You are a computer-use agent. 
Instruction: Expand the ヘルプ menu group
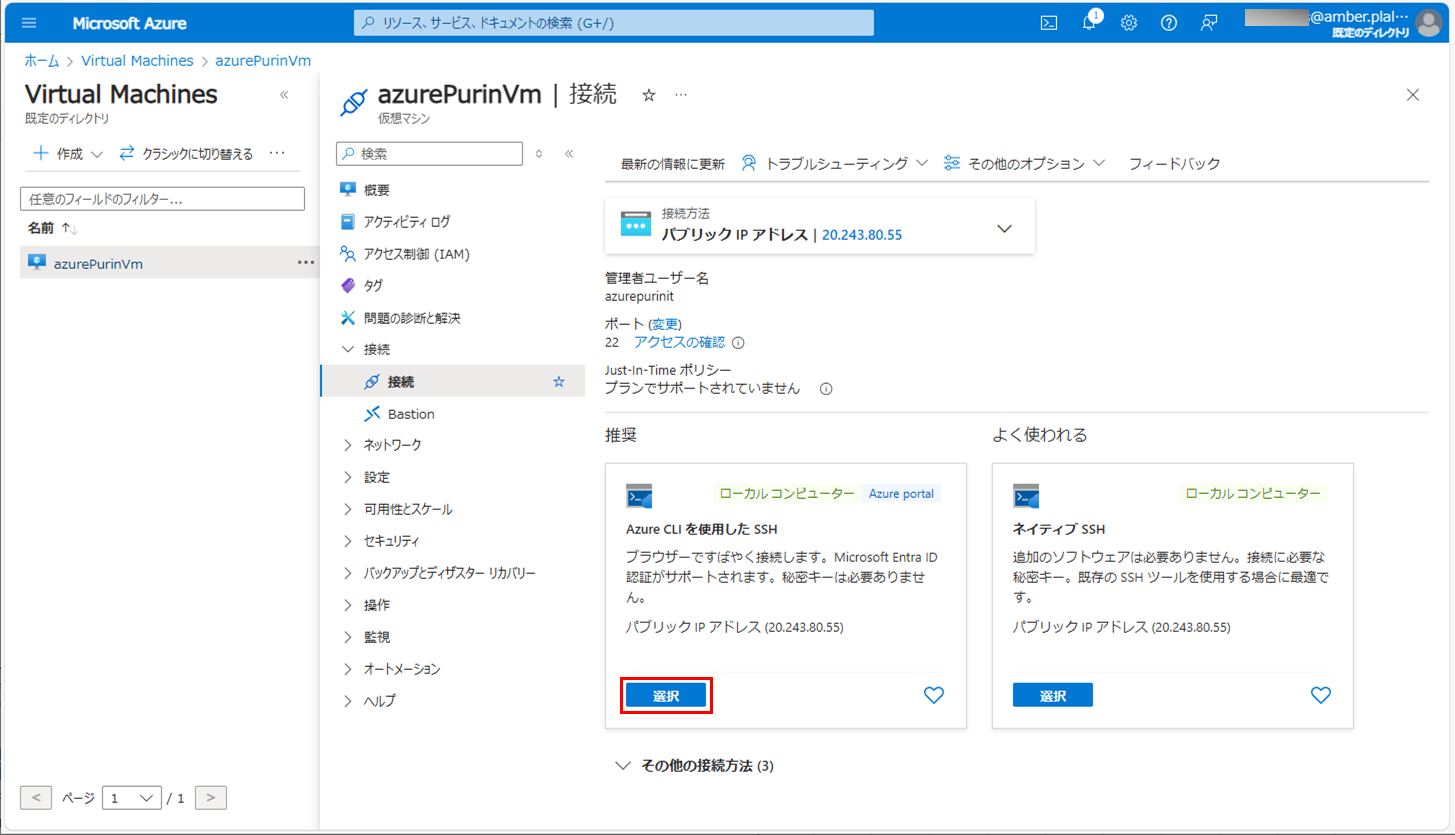tap(348, 701)
